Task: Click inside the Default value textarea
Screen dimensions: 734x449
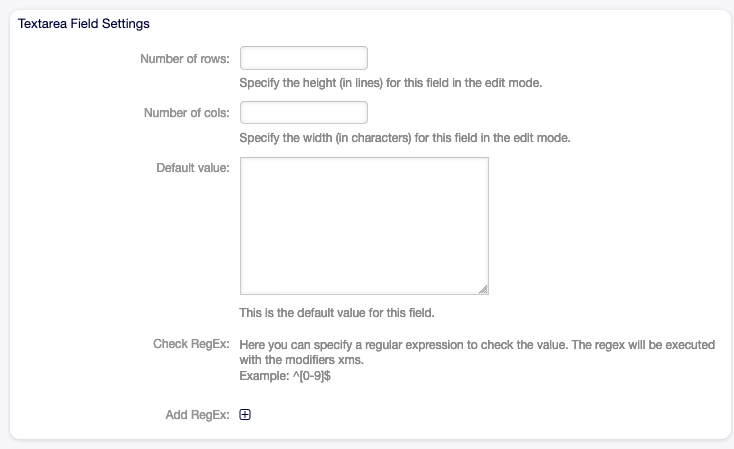Action: 364,225
